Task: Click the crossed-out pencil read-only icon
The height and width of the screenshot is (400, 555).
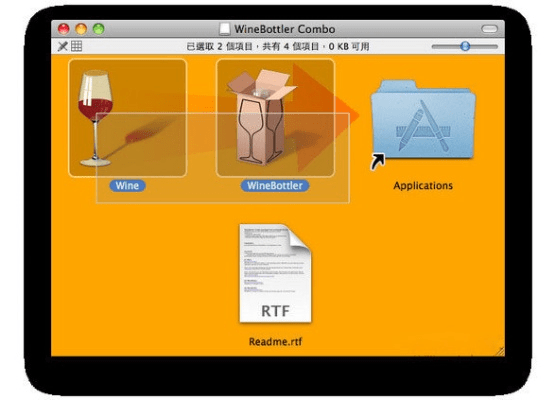Action: [63, 46]
